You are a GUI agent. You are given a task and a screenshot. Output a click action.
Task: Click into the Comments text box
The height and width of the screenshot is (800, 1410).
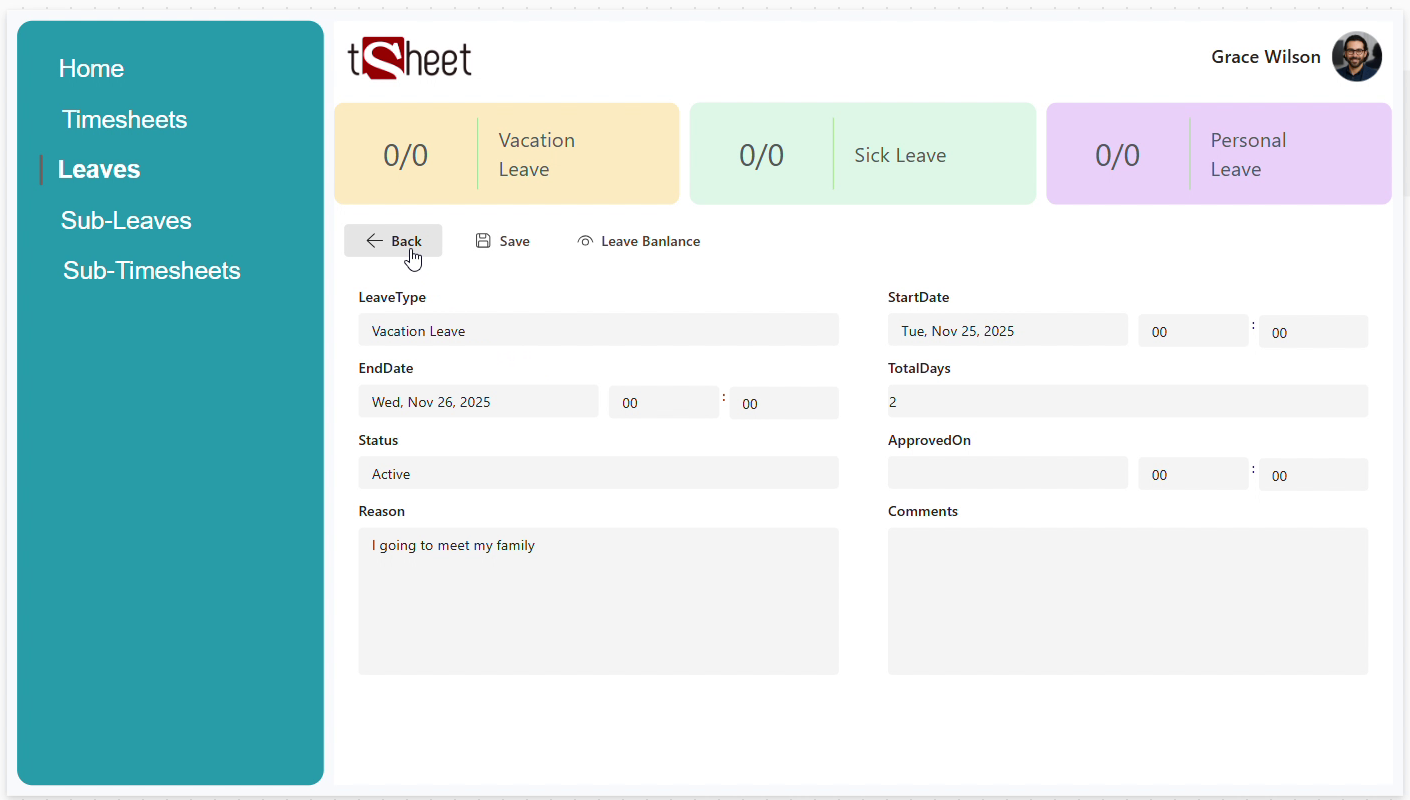(x=1127, y=601)
